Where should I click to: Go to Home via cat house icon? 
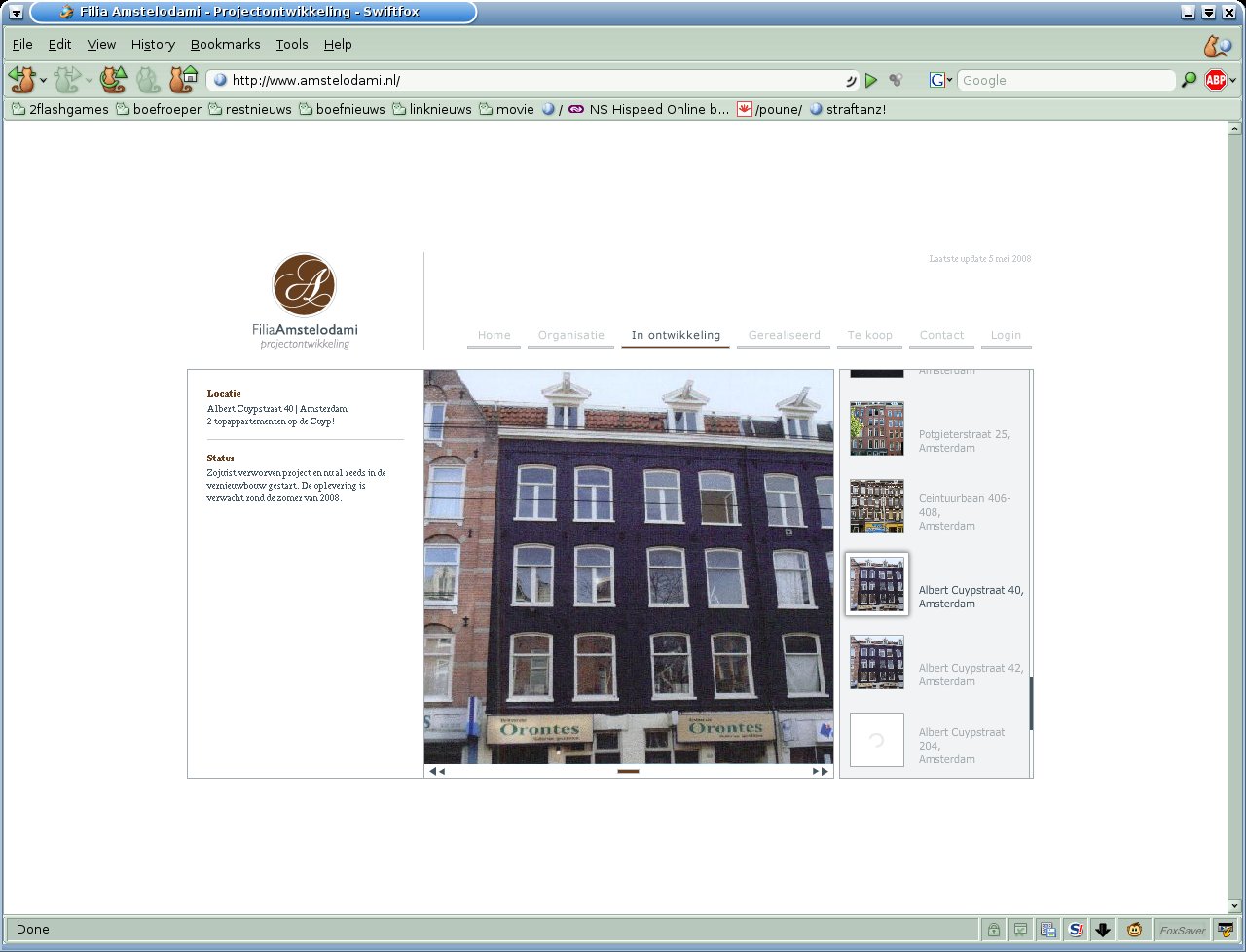[x=183, y=79]
